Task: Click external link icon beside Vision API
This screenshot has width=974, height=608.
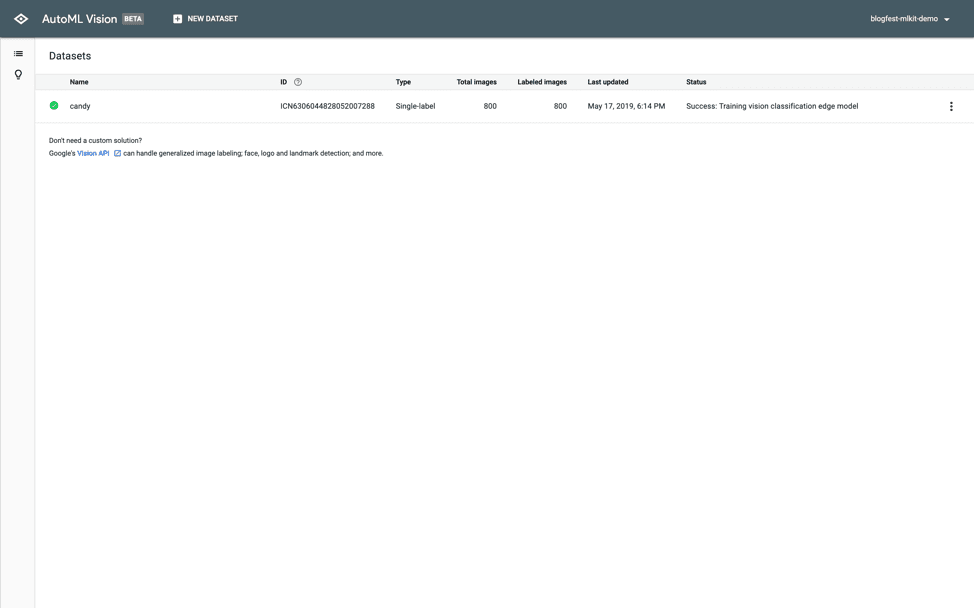Action: (x=117, y=153)
